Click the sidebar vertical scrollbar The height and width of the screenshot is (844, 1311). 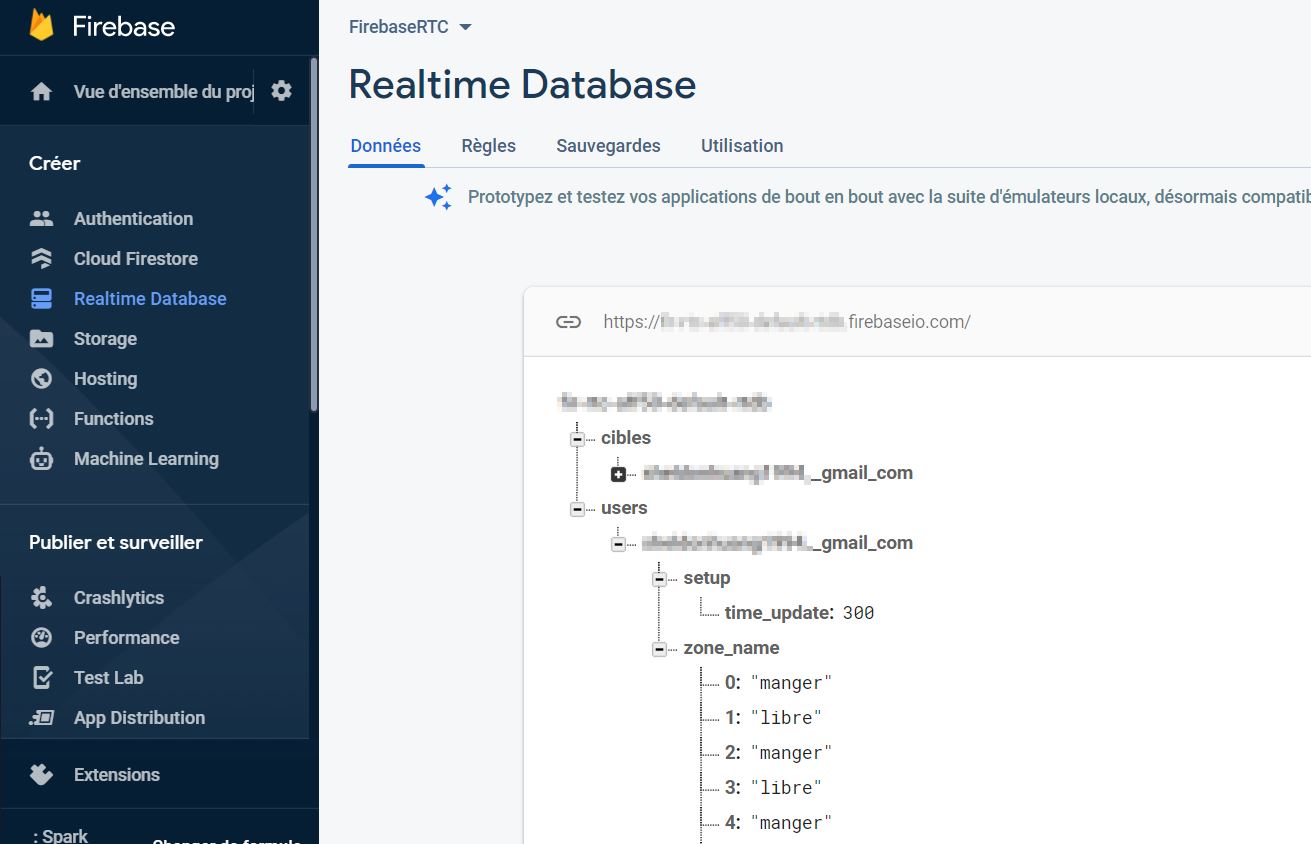pyautogui.click(x=314, y=234)
